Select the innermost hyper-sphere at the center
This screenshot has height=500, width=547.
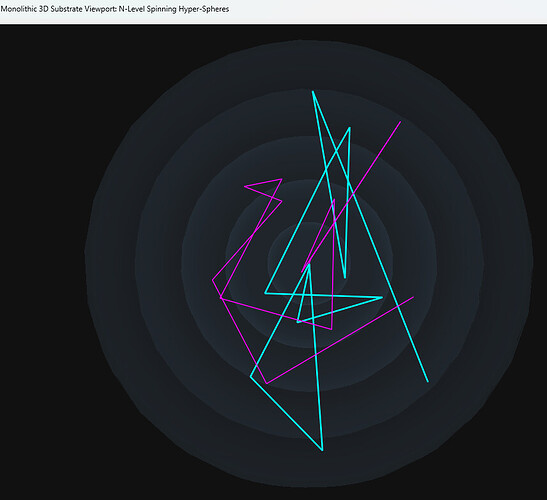pos(308,262)
